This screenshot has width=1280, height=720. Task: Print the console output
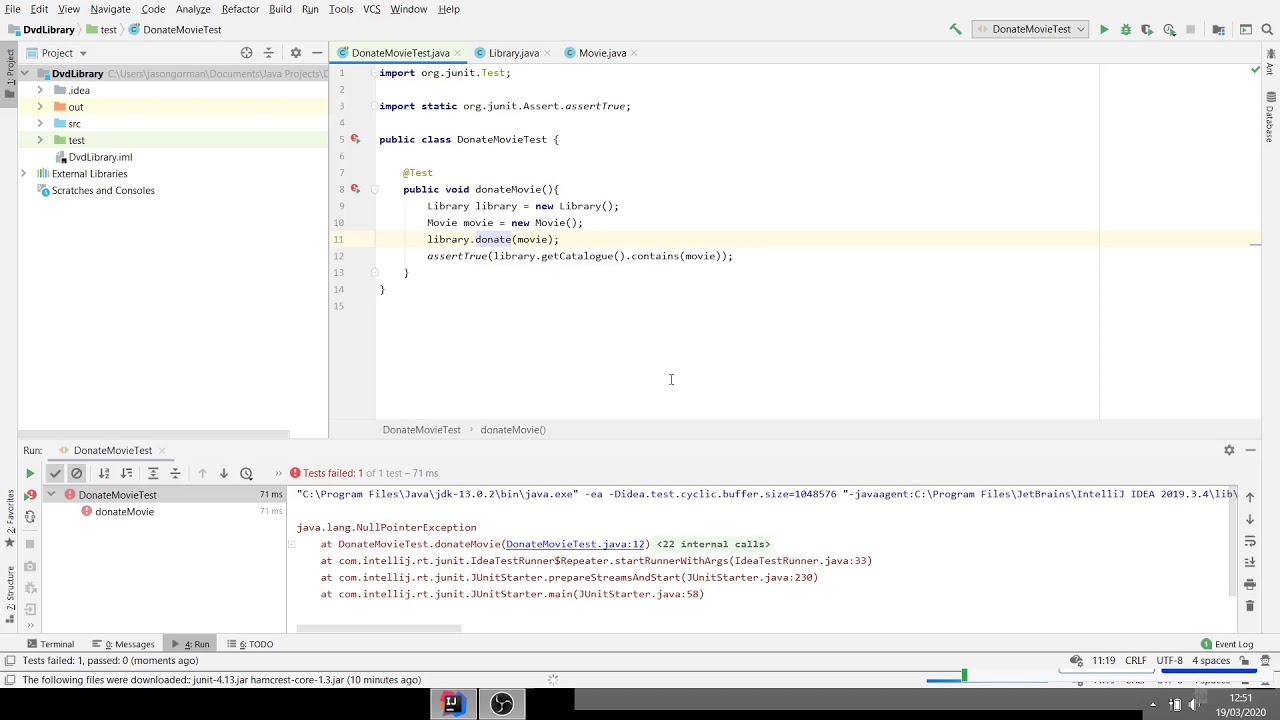coord(1250,584)
